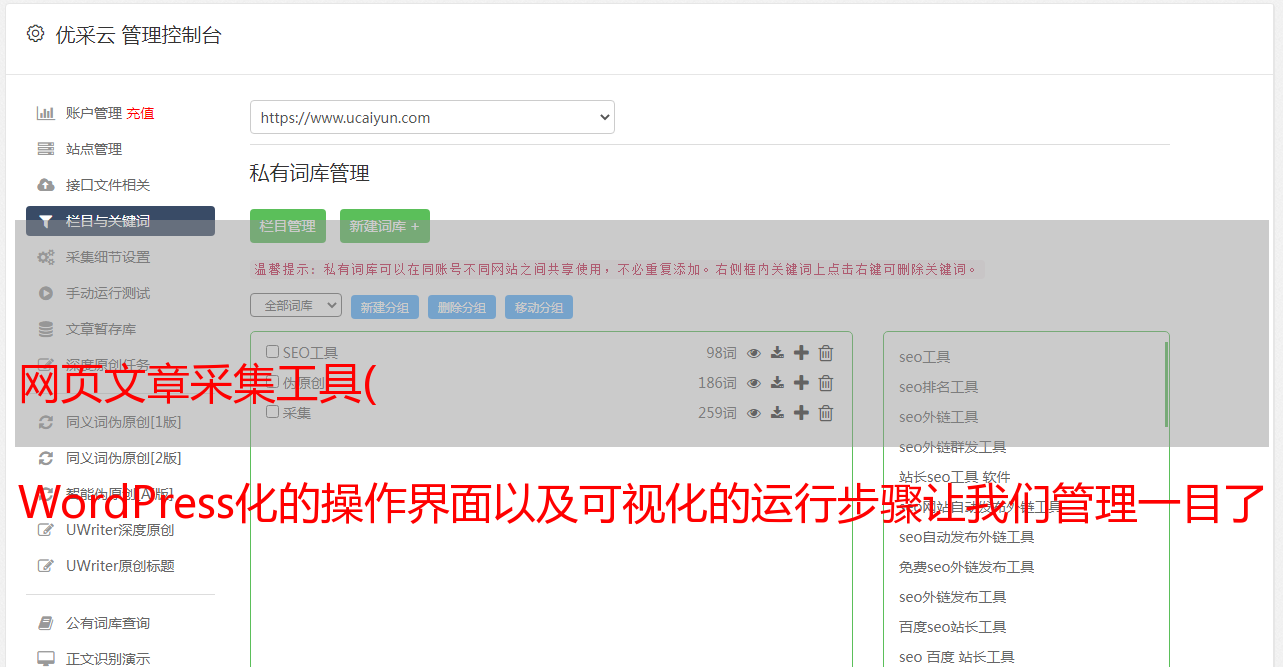Click the red 充值 link
This screenshot has width=1283, height=667.
pos(140,113)
